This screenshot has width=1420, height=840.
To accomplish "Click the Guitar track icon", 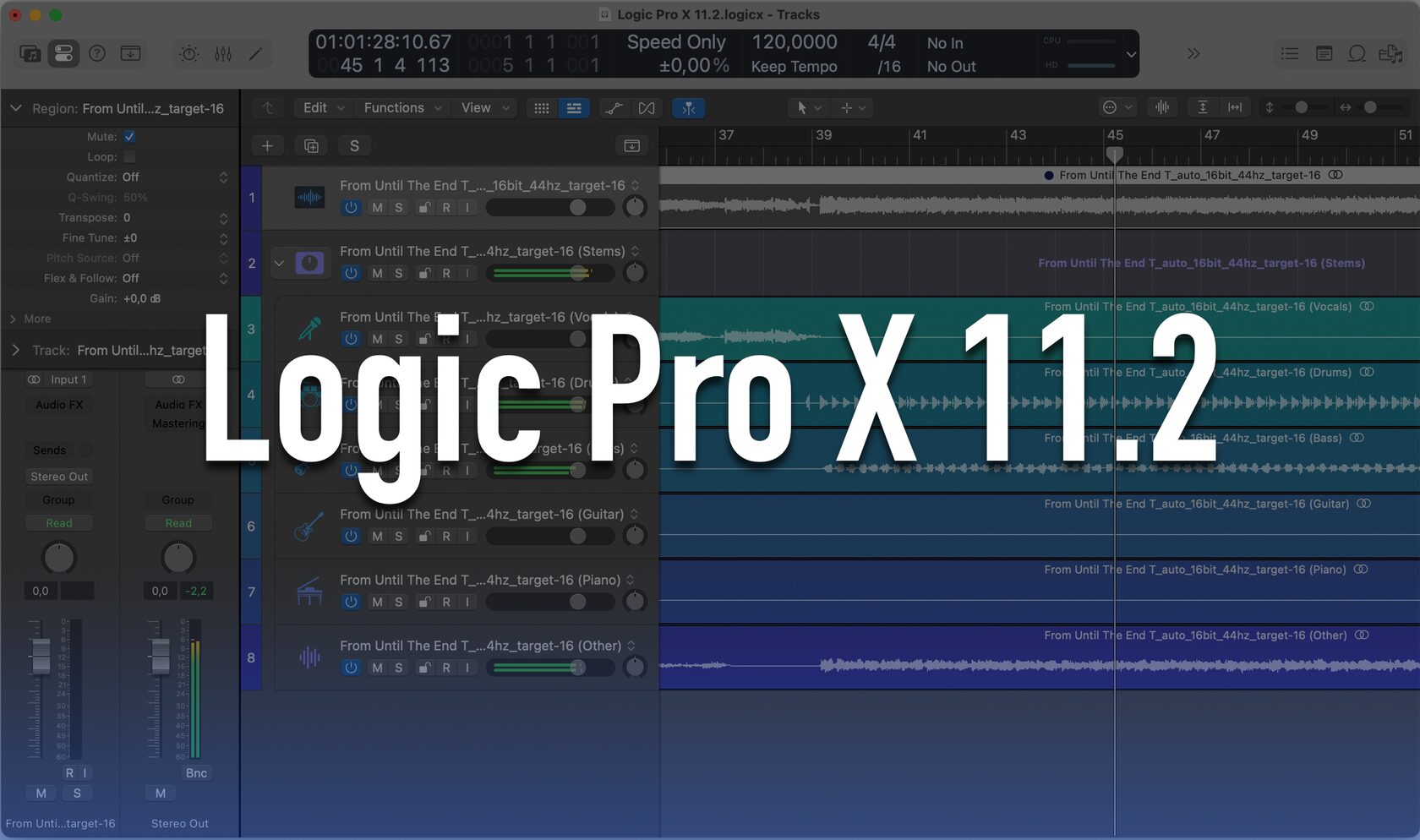I will tap(309, 526).
